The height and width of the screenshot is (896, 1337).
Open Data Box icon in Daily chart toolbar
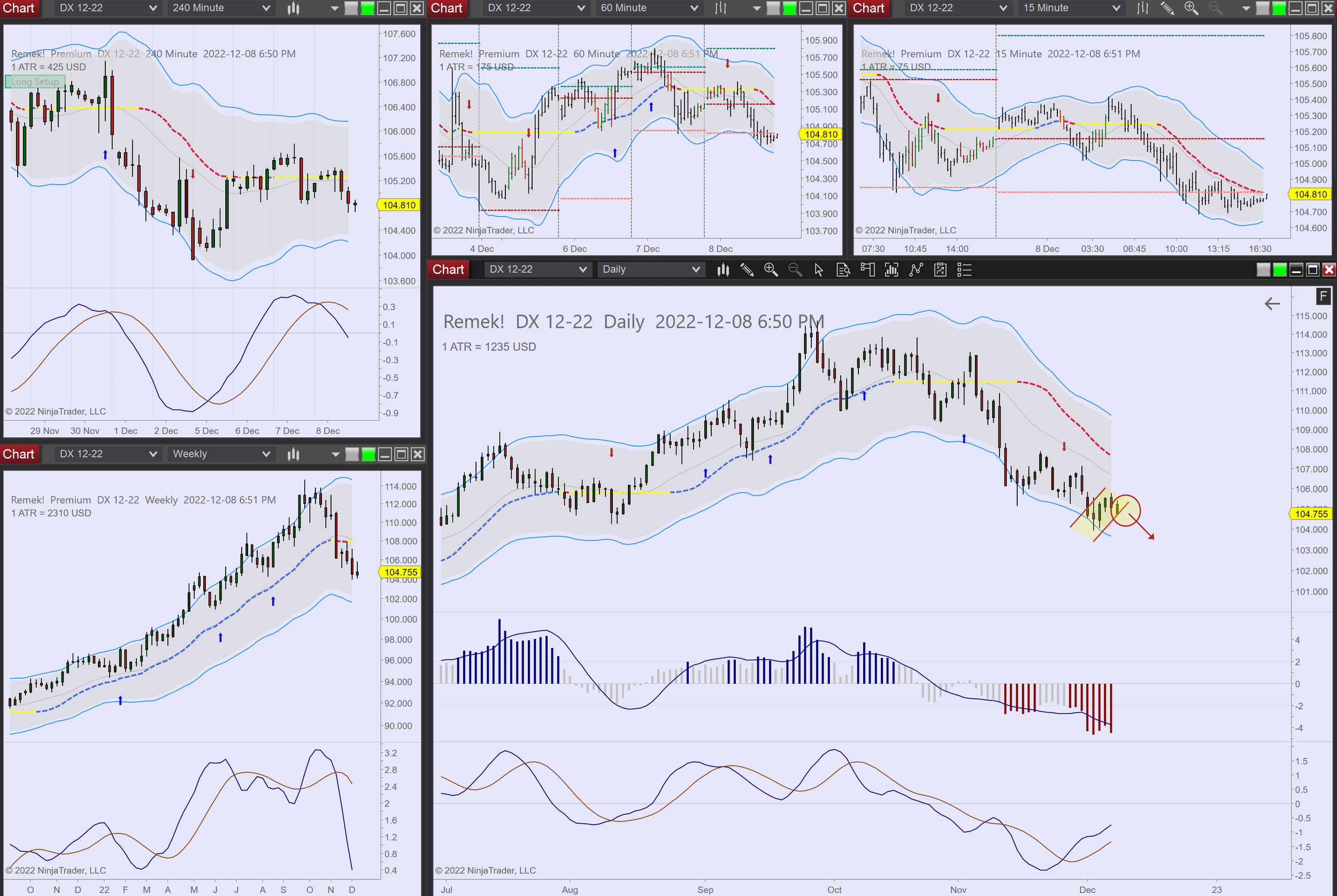click(843, 270)
